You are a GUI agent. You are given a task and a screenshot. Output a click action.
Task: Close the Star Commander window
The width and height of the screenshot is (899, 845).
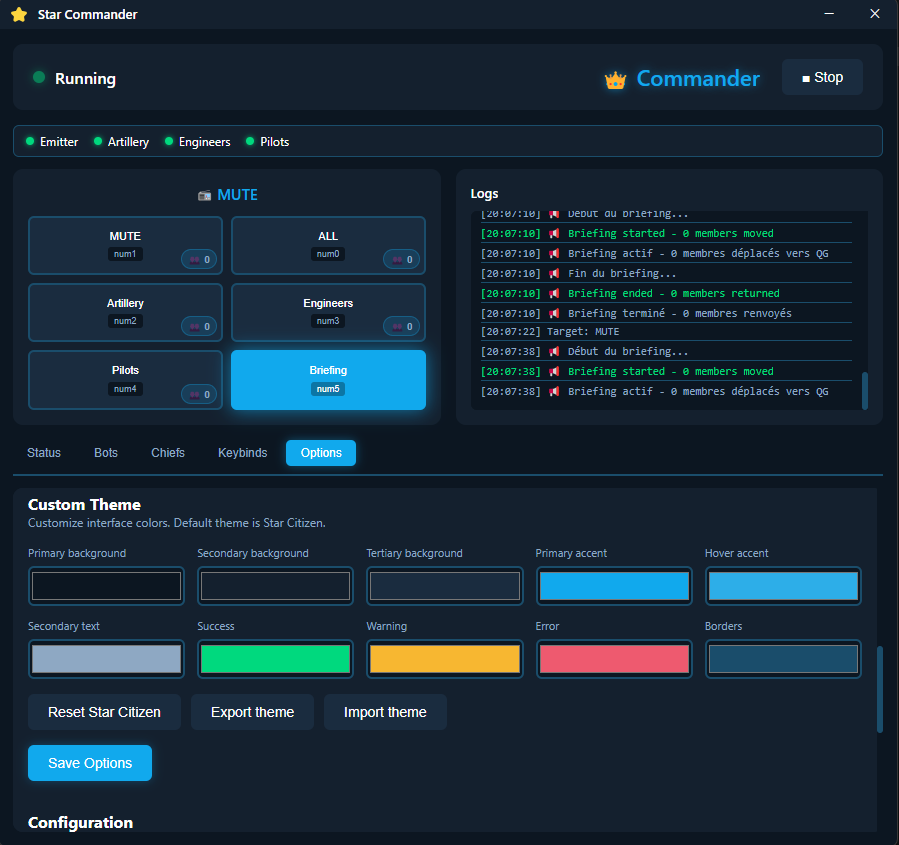875,14
